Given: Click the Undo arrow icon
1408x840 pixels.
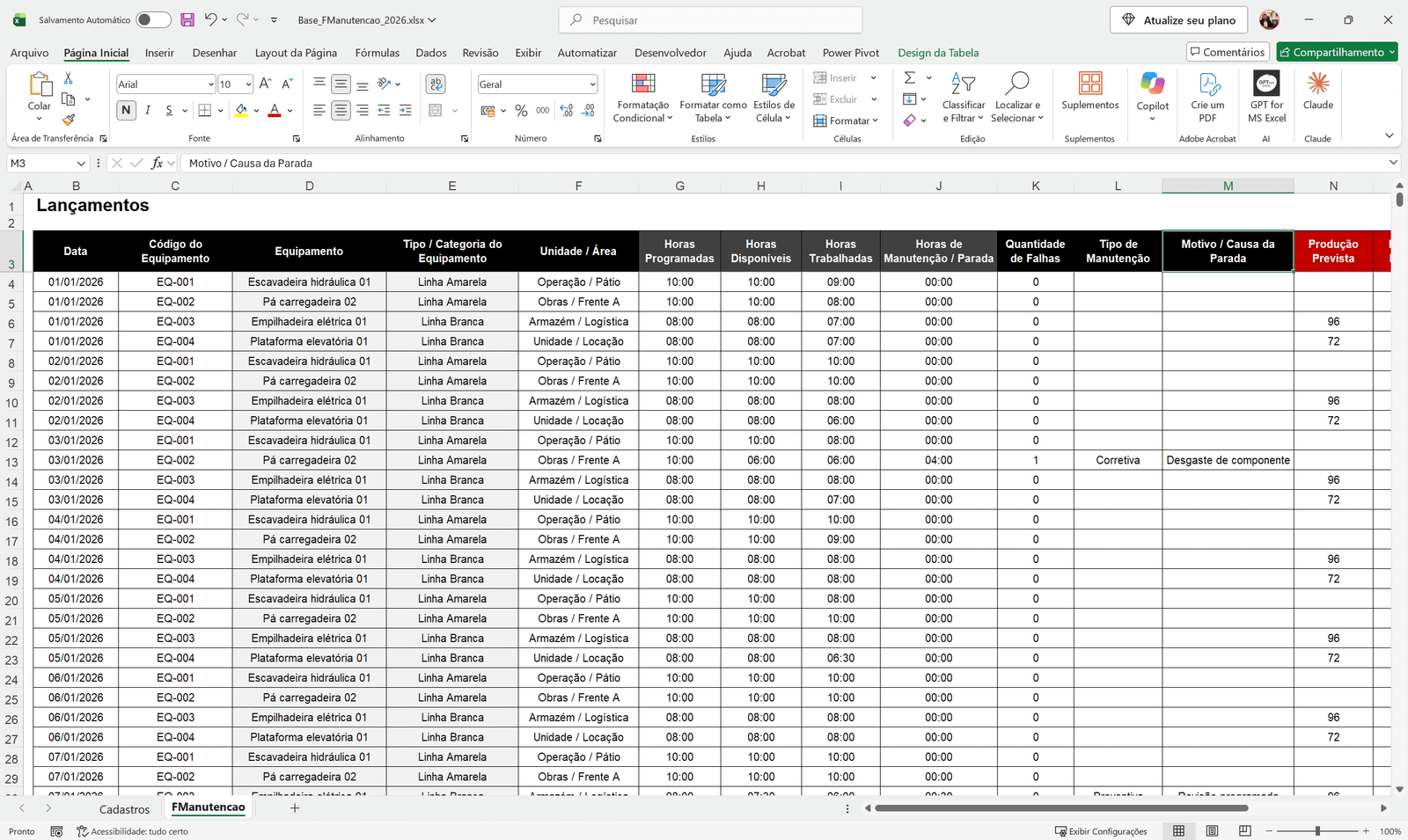Looking at the screenshot, I should click(x=210, y=19).
